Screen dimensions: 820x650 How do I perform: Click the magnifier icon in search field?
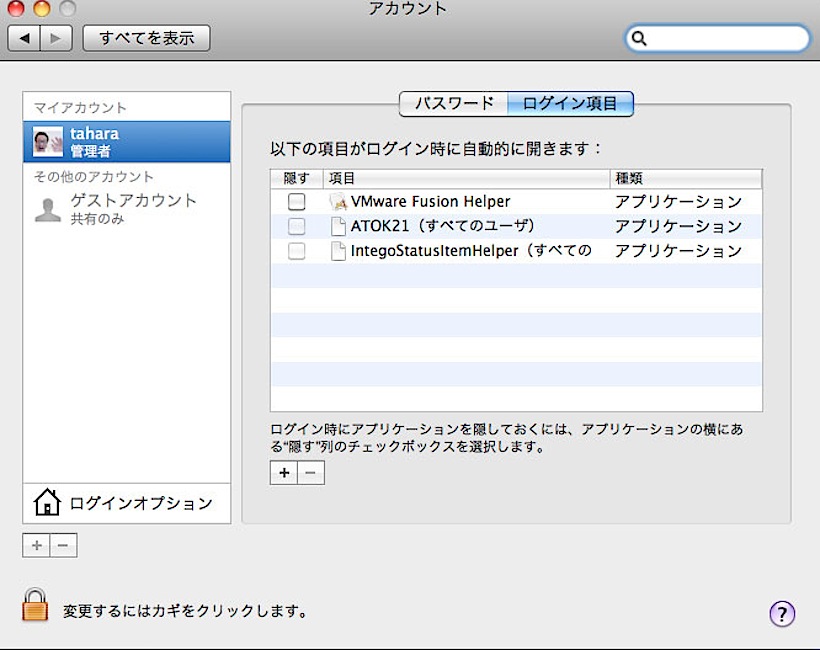point(639,38)
